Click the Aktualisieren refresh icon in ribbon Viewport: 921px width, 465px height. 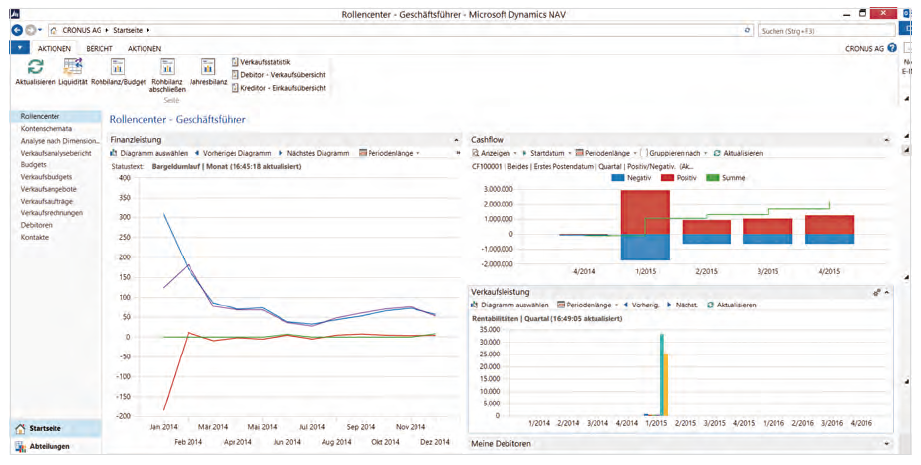[x=35, y=67]
